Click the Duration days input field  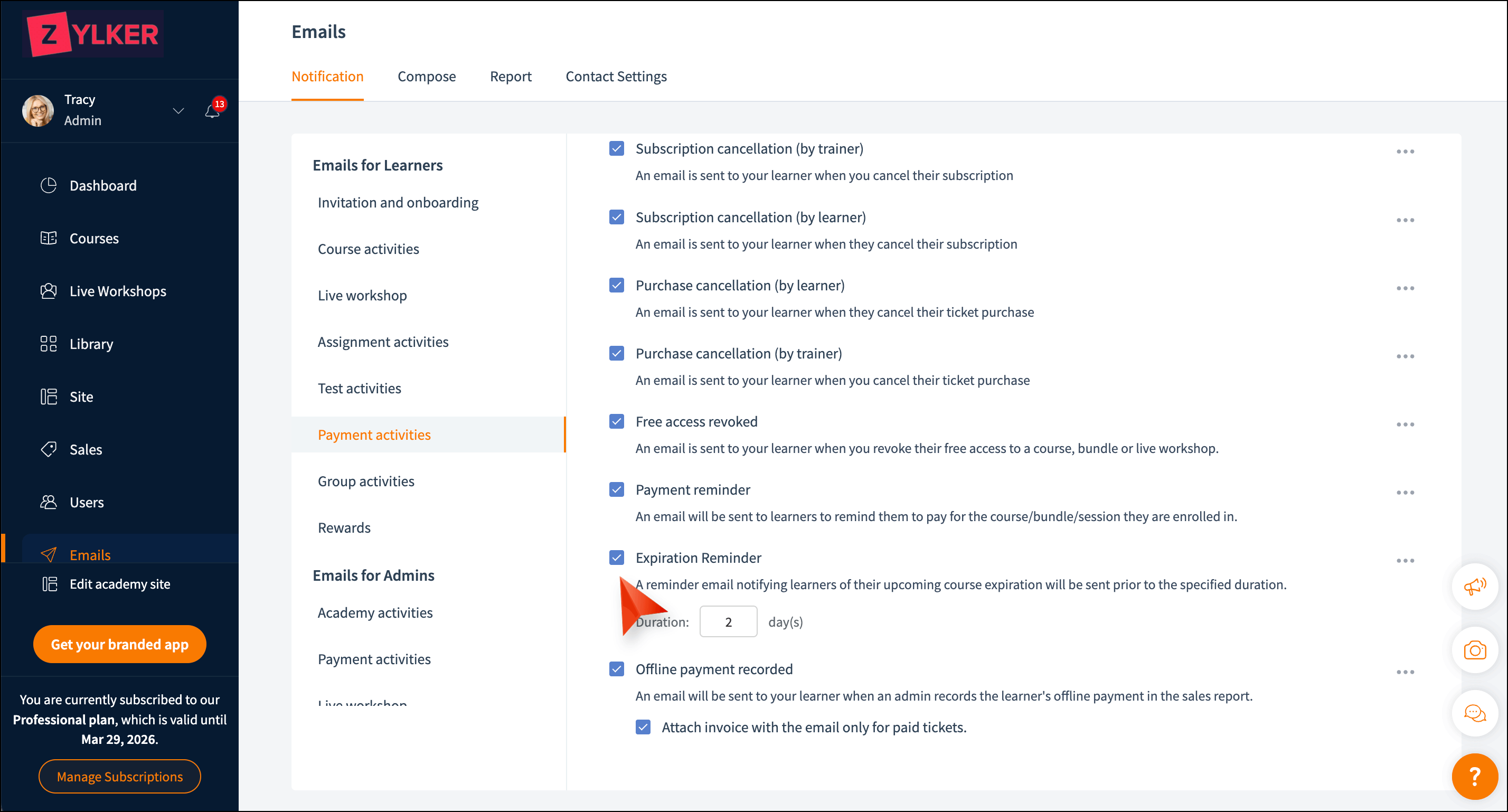[728, 622]
